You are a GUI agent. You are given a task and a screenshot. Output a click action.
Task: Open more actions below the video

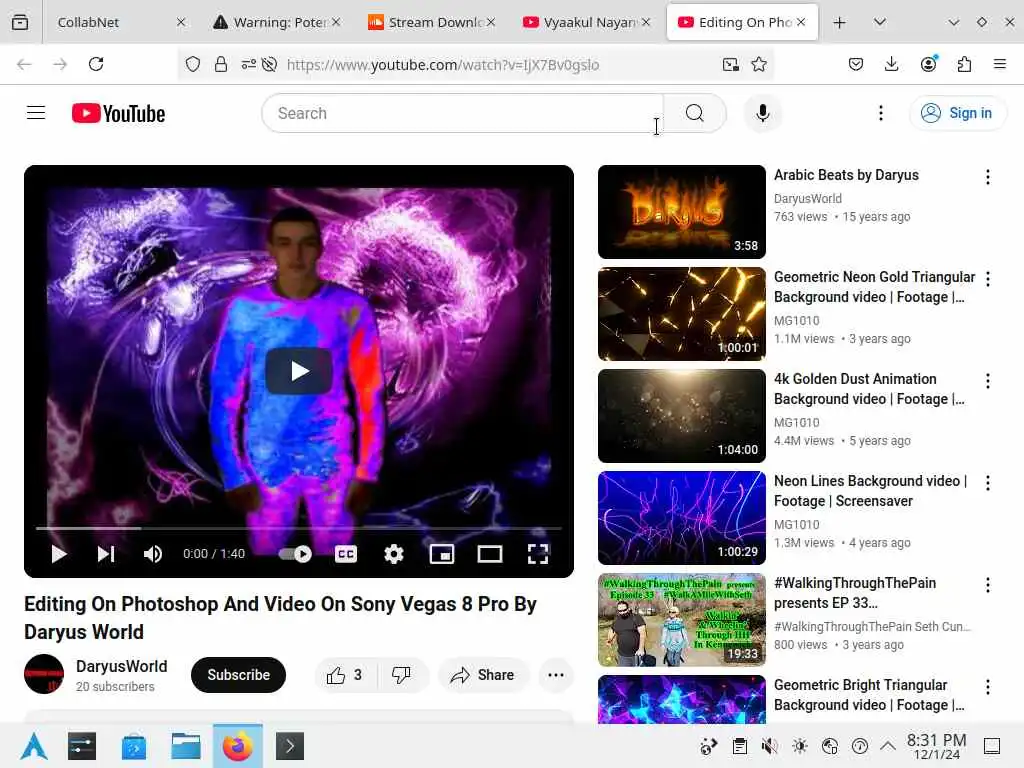tap(556, 675)
